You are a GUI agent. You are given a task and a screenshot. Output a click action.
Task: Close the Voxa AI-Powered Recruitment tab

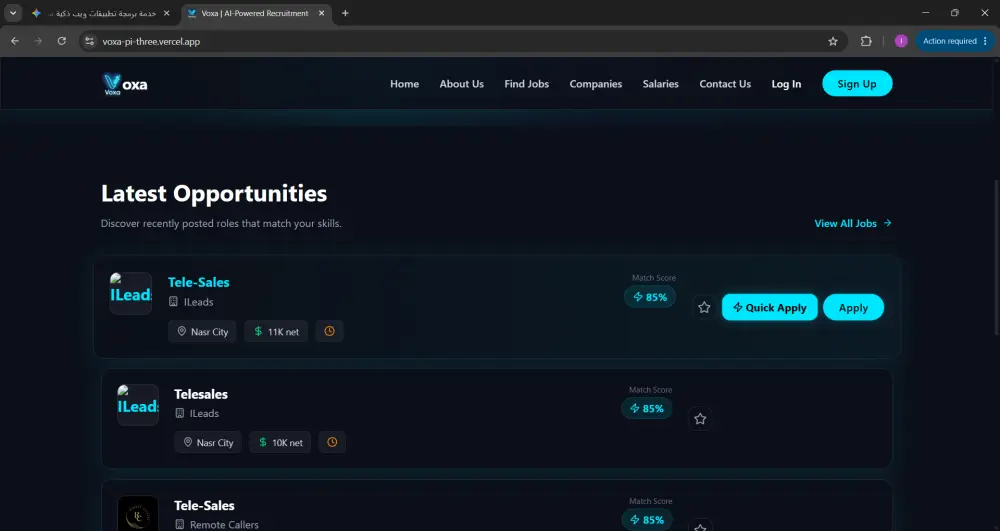pos(321,13)
